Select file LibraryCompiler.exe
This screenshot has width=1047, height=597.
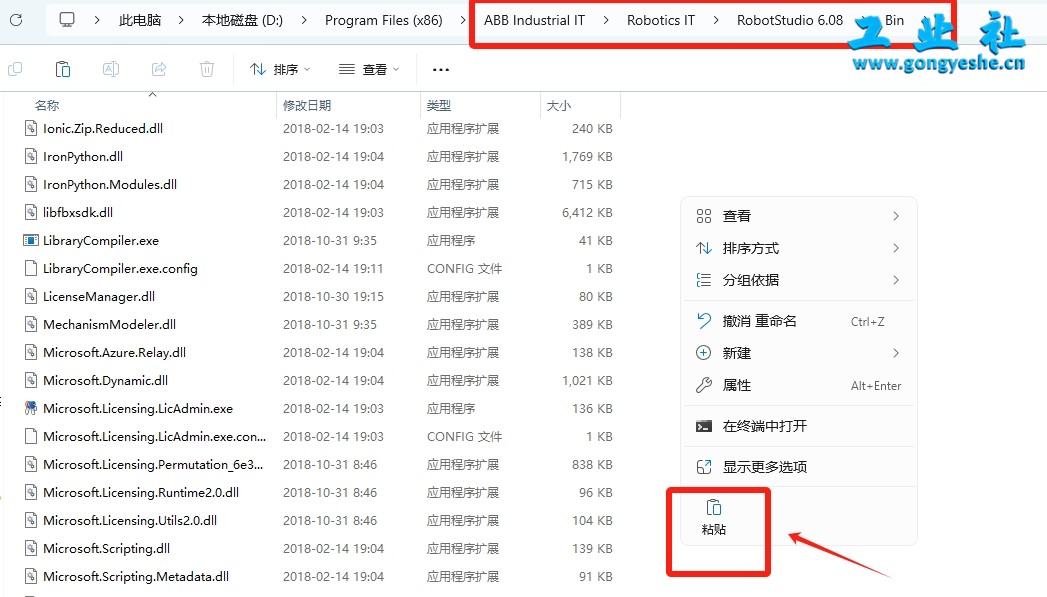click(101, 240)
